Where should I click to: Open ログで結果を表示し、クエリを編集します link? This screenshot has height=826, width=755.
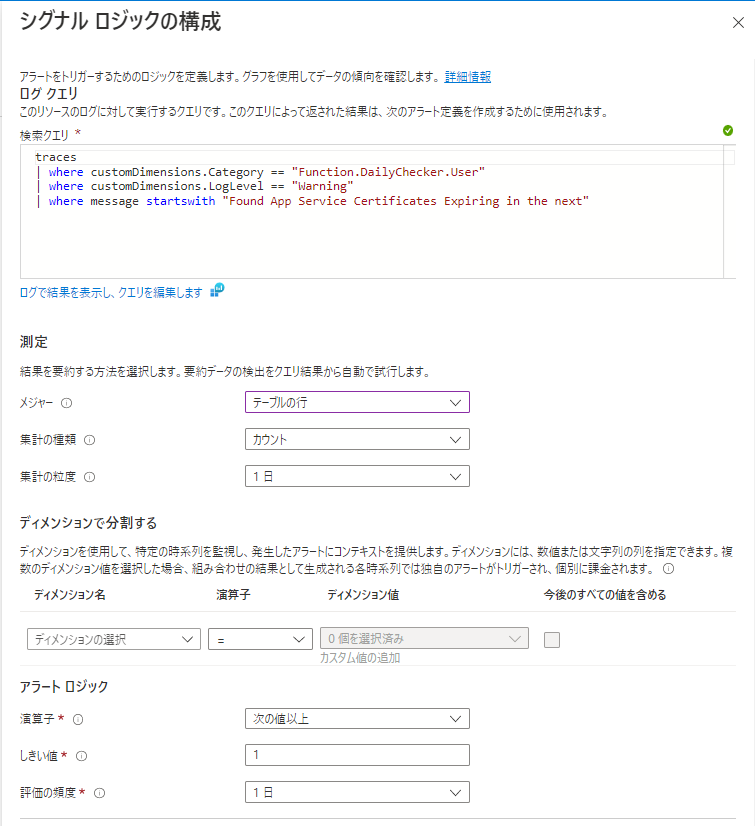point(111,293)
